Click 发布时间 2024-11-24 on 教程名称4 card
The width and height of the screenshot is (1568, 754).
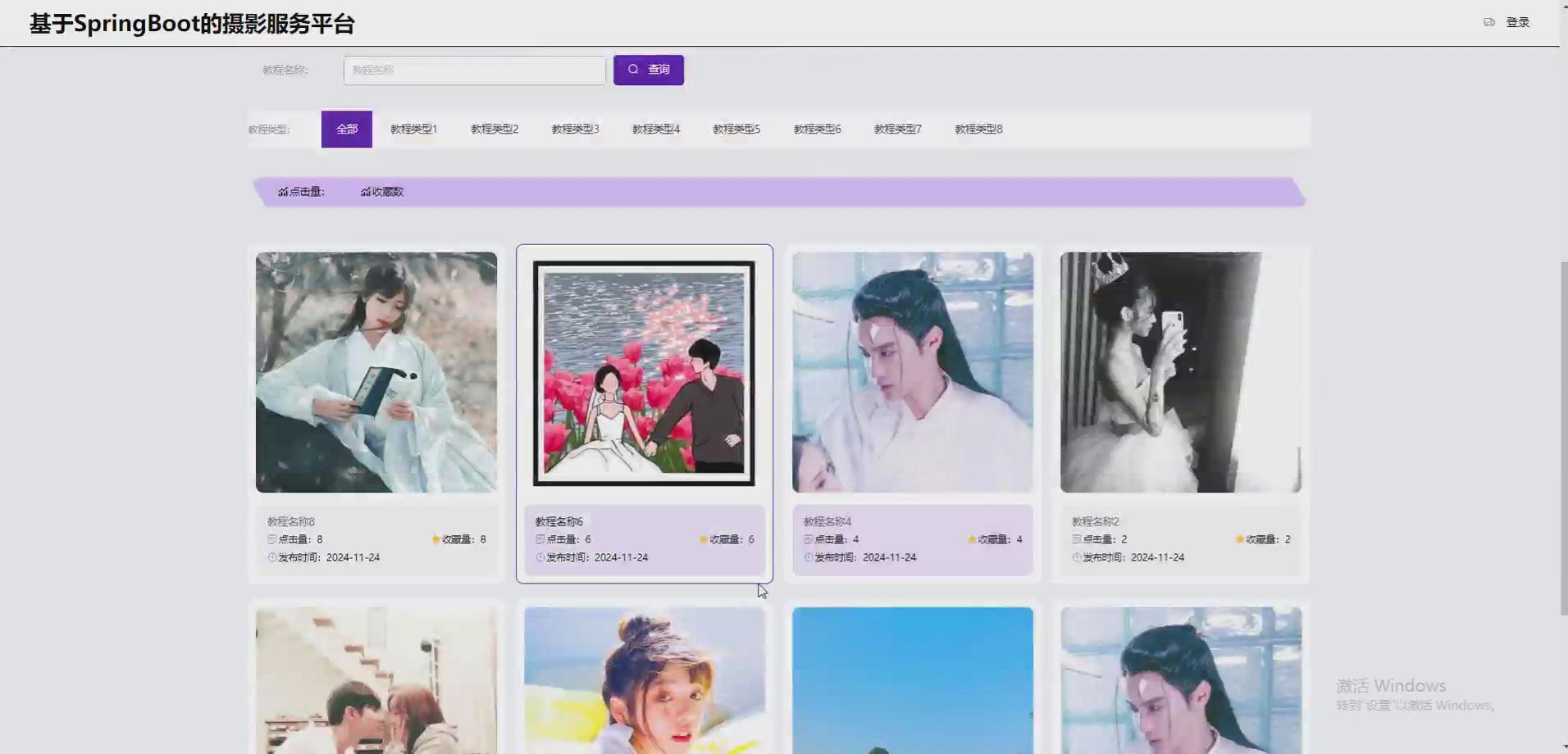[865, 557]
